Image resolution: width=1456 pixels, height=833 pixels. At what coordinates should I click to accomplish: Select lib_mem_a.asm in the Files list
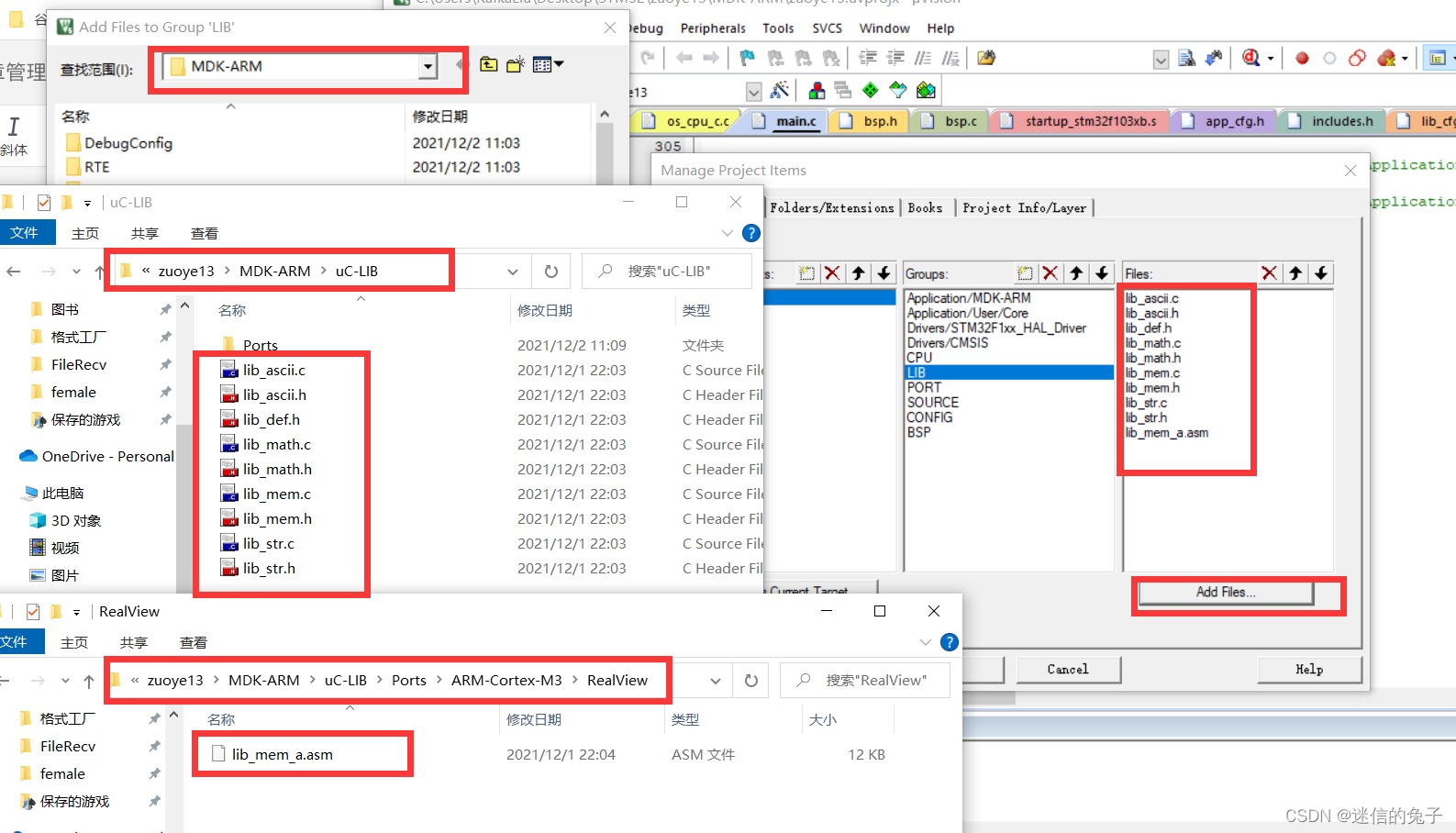[1167, 432]
